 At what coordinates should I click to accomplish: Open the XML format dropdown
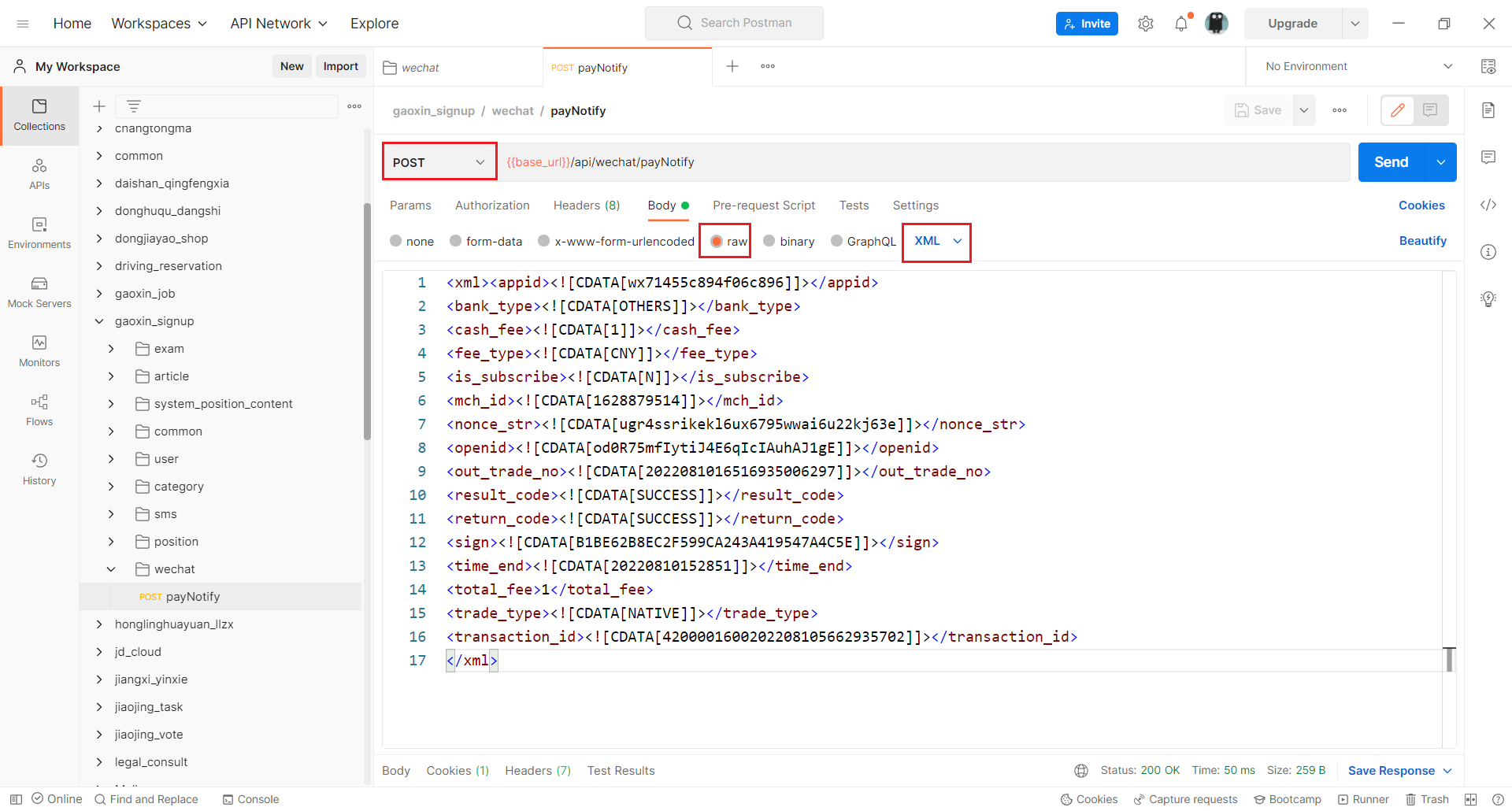[x=937, y=241]
